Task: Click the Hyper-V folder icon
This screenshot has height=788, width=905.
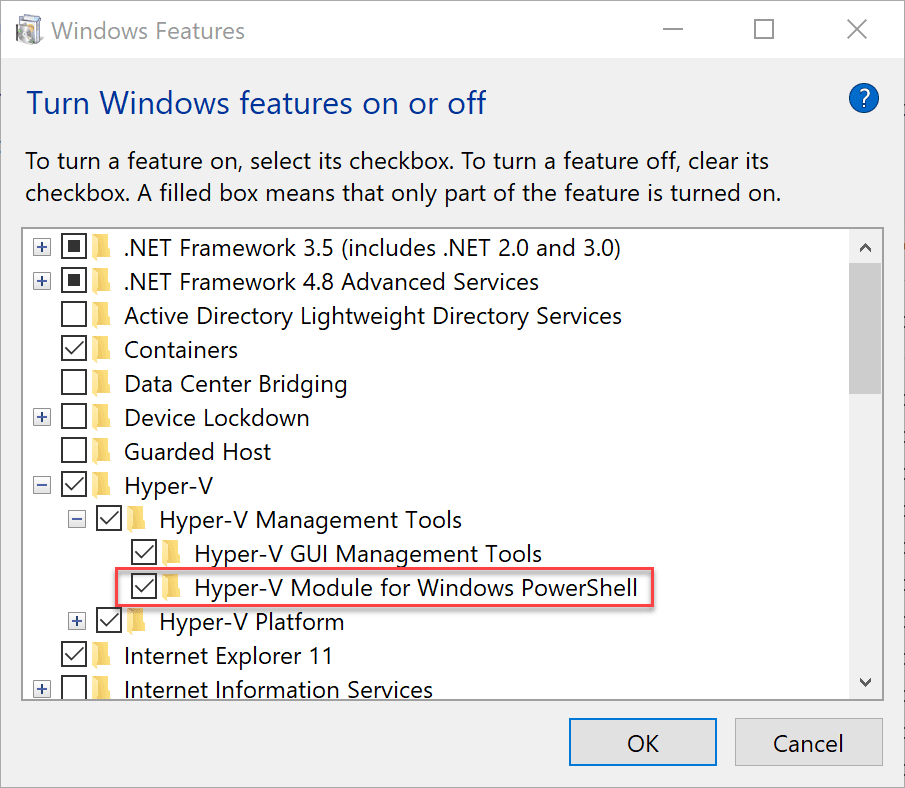Action: tap(101, 485)
